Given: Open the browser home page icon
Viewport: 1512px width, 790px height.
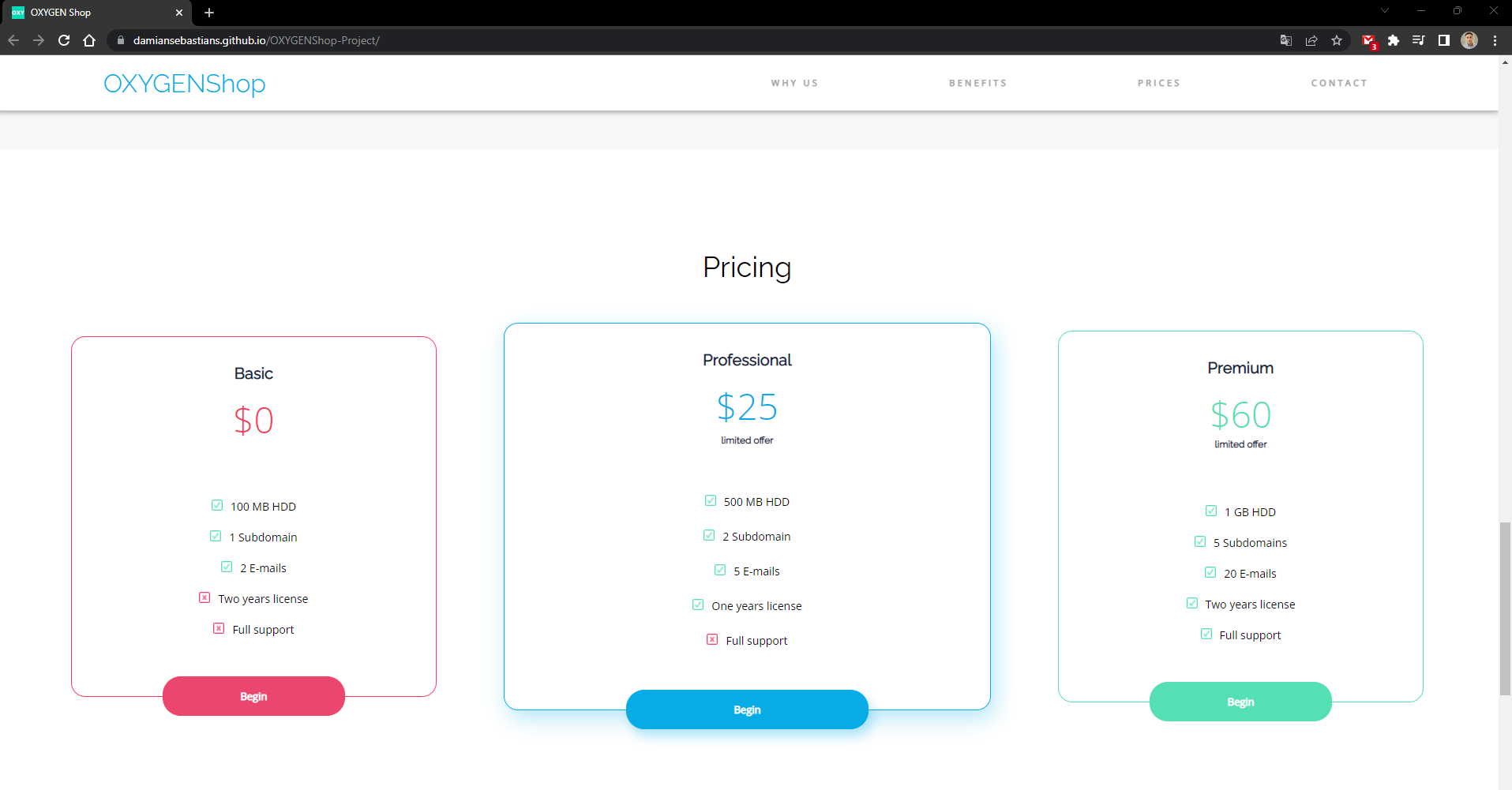Looking at the screenshot, I should [89, 40].
